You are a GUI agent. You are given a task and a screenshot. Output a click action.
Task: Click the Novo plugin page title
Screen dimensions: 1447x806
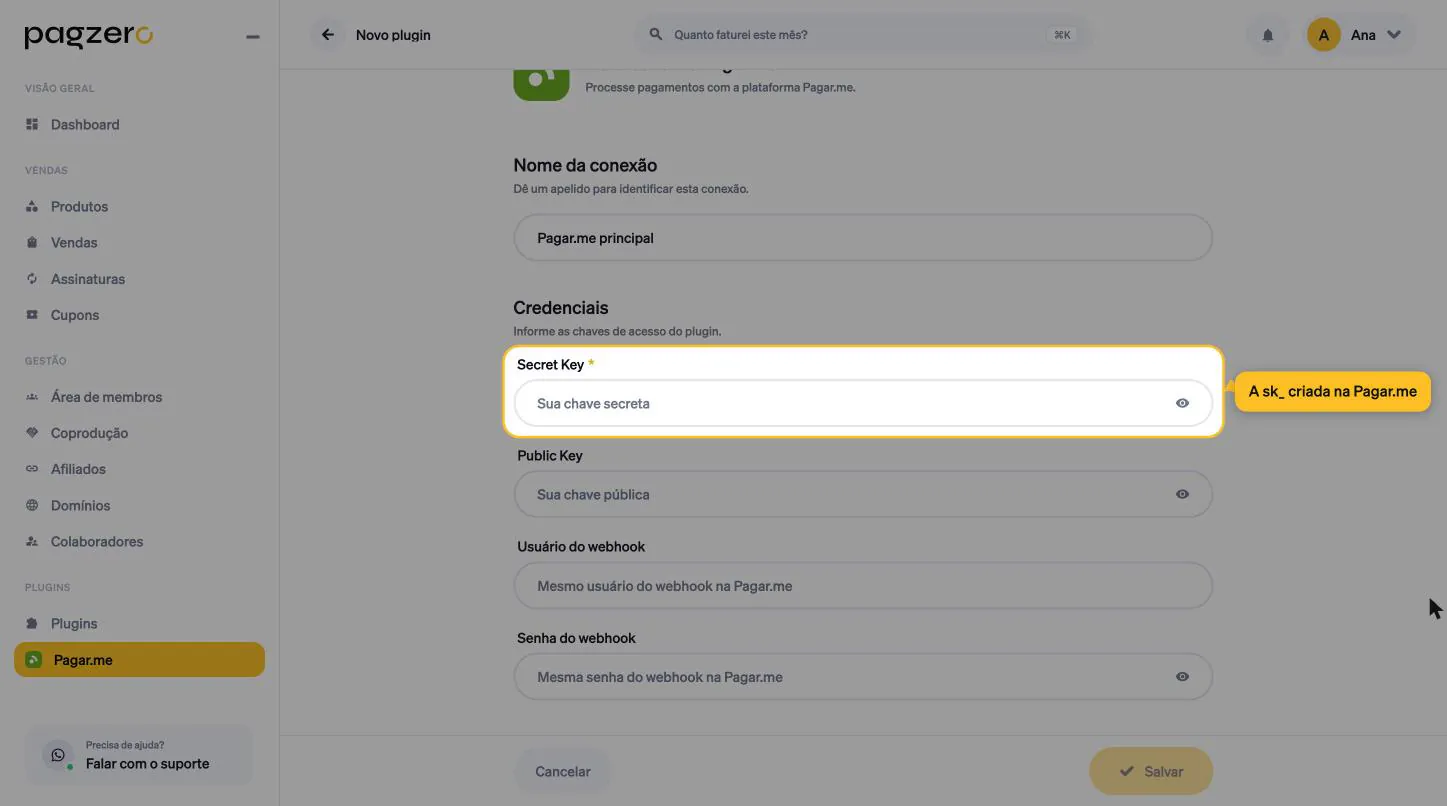click(393, 35)
